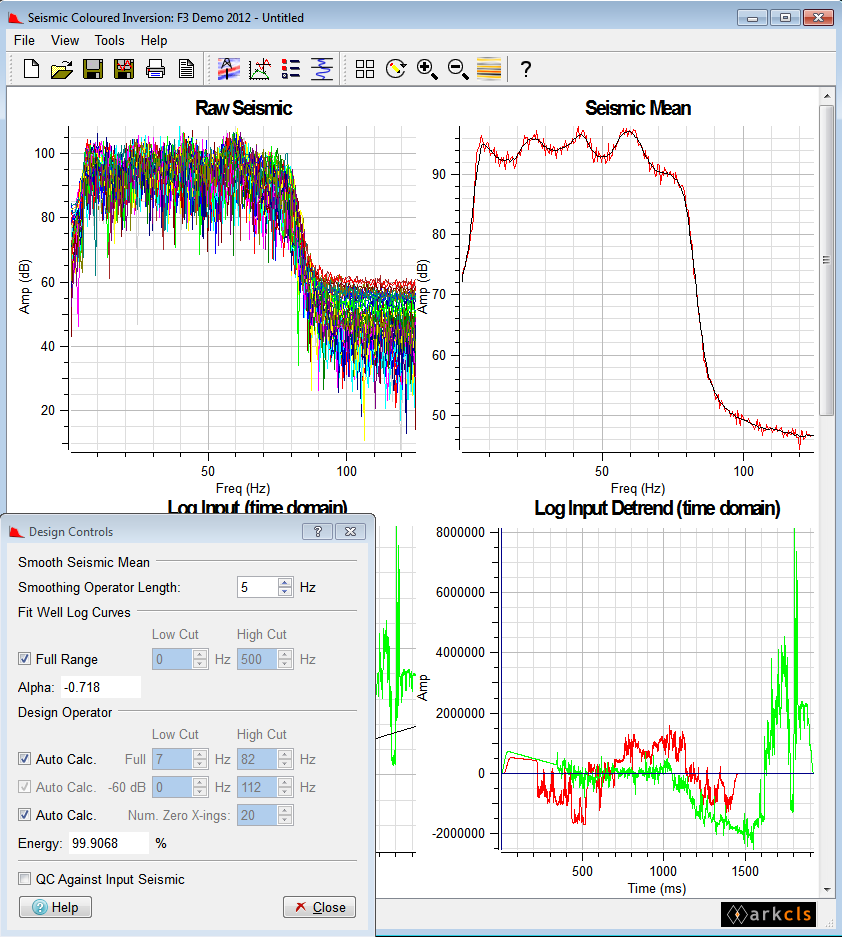This screenshot has height=937, width=842.
Task: Maximize the main application window
Action: [785, 18]
